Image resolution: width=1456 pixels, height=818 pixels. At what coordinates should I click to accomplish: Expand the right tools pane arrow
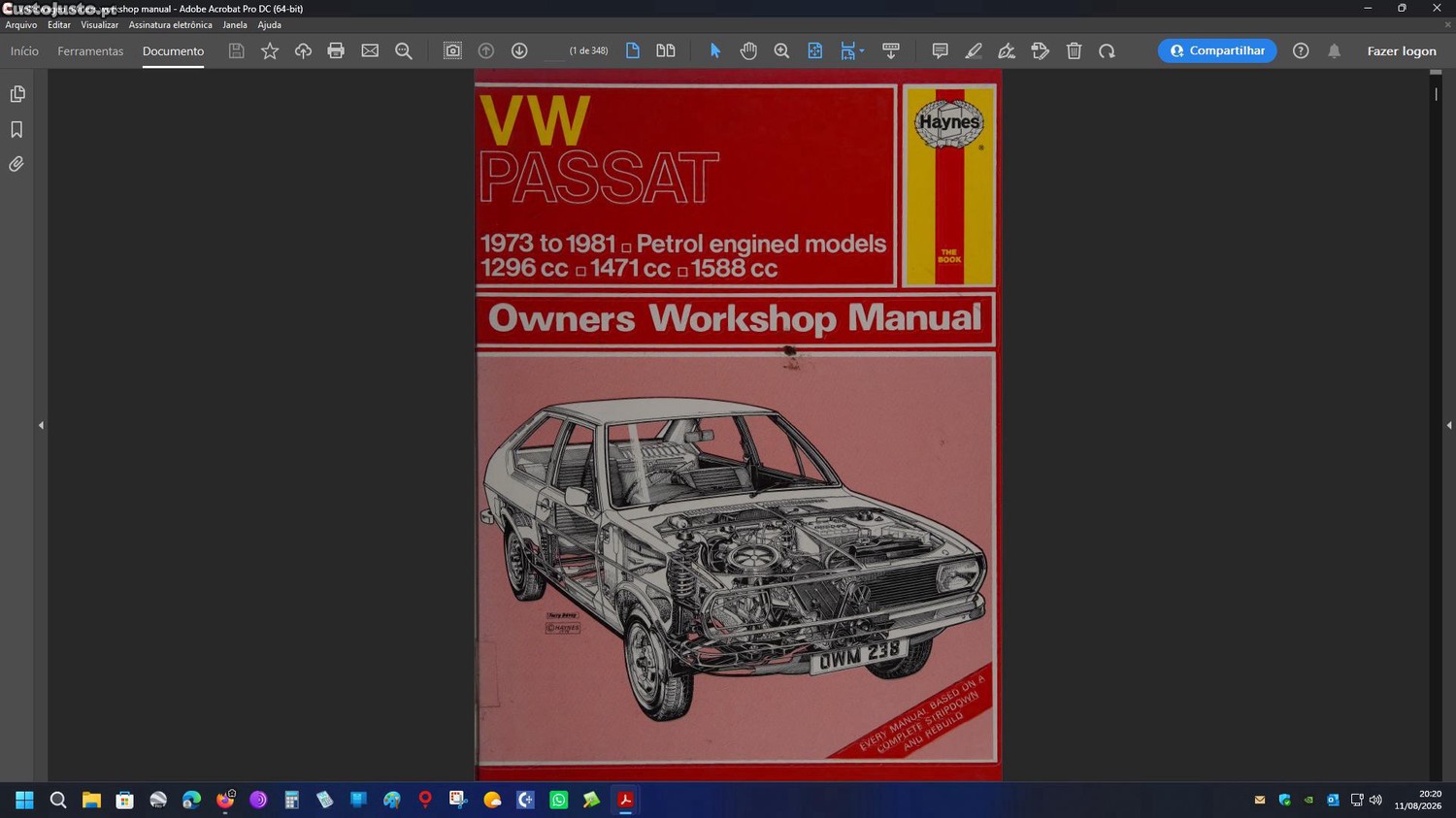pos(1449,425)
